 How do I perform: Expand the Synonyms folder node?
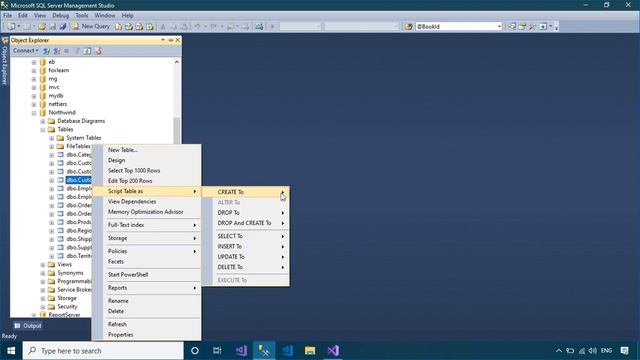pyautogui.click(x=43, y=273)
